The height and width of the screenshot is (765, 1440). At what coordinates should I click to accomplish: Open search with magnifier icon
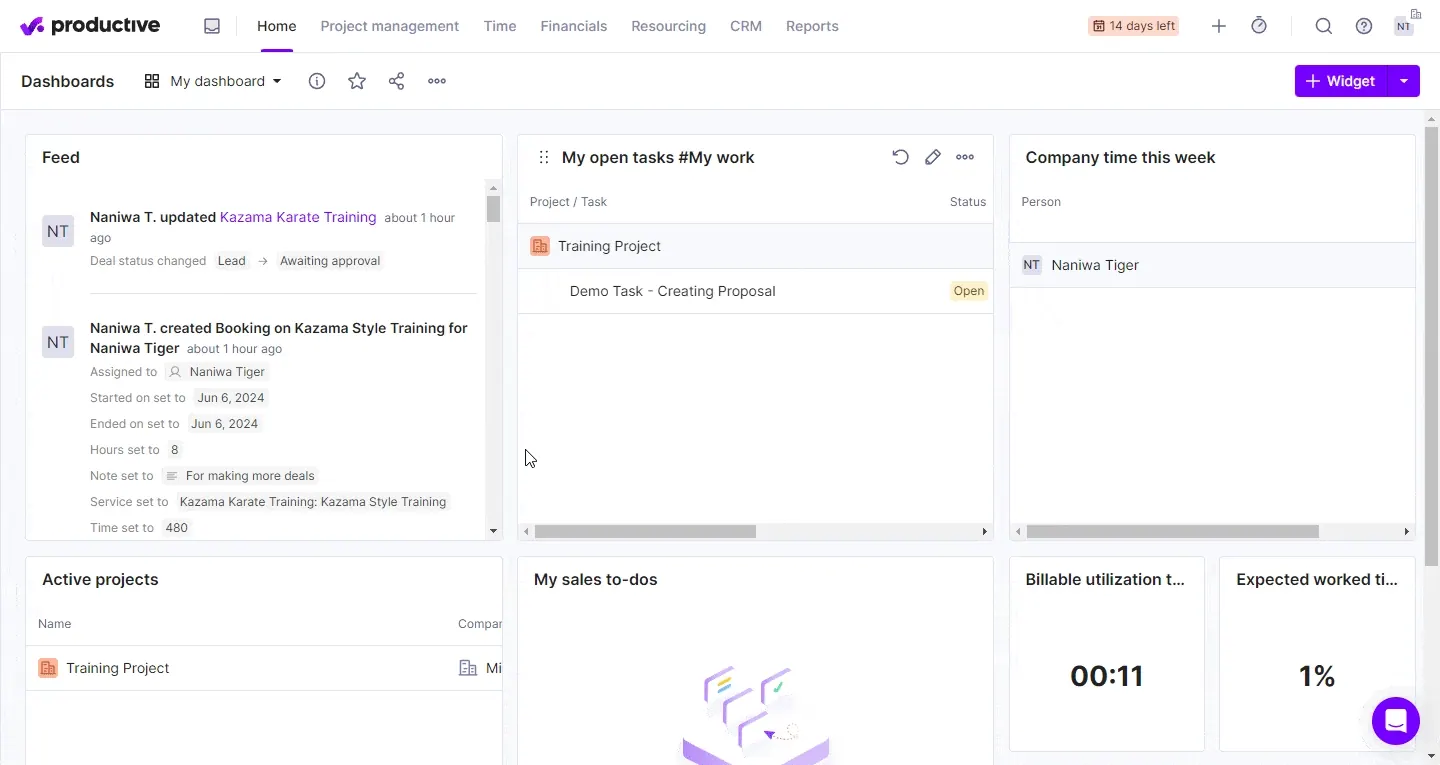coord(1324,26)
